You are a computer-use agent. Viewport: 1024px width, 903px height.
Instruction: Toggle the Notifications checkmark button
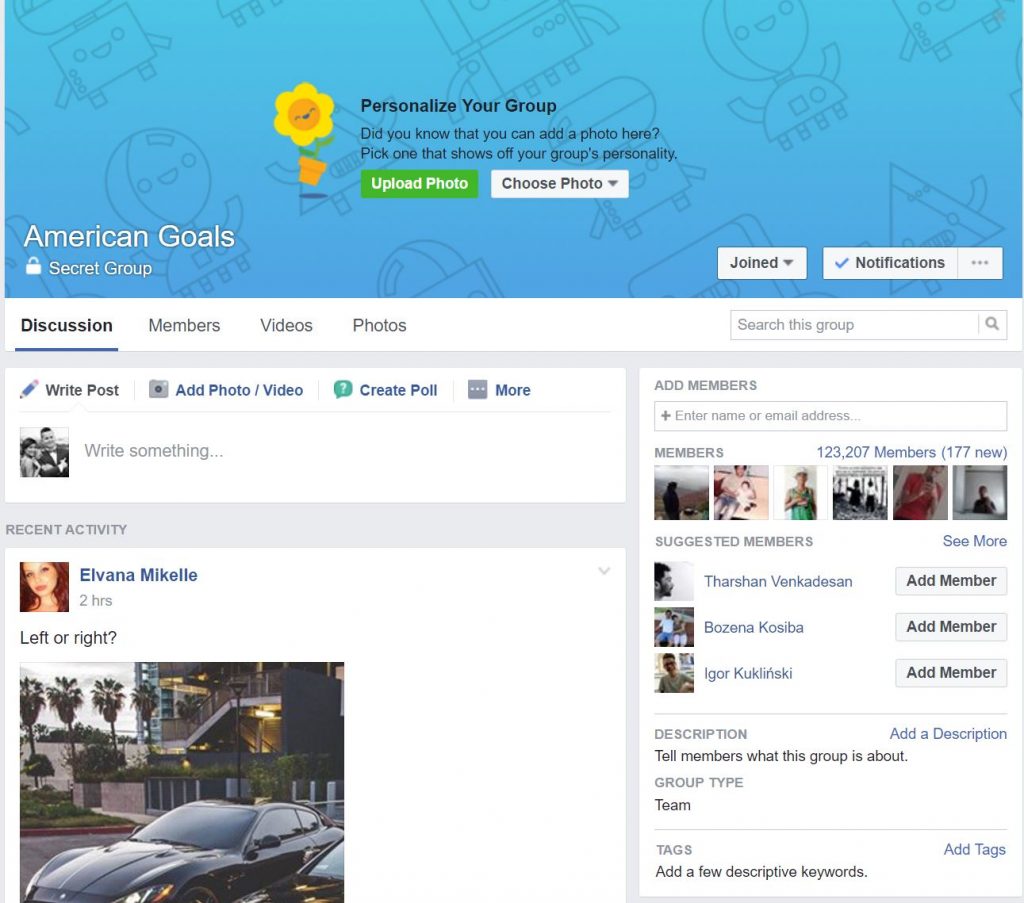[890, 263]
